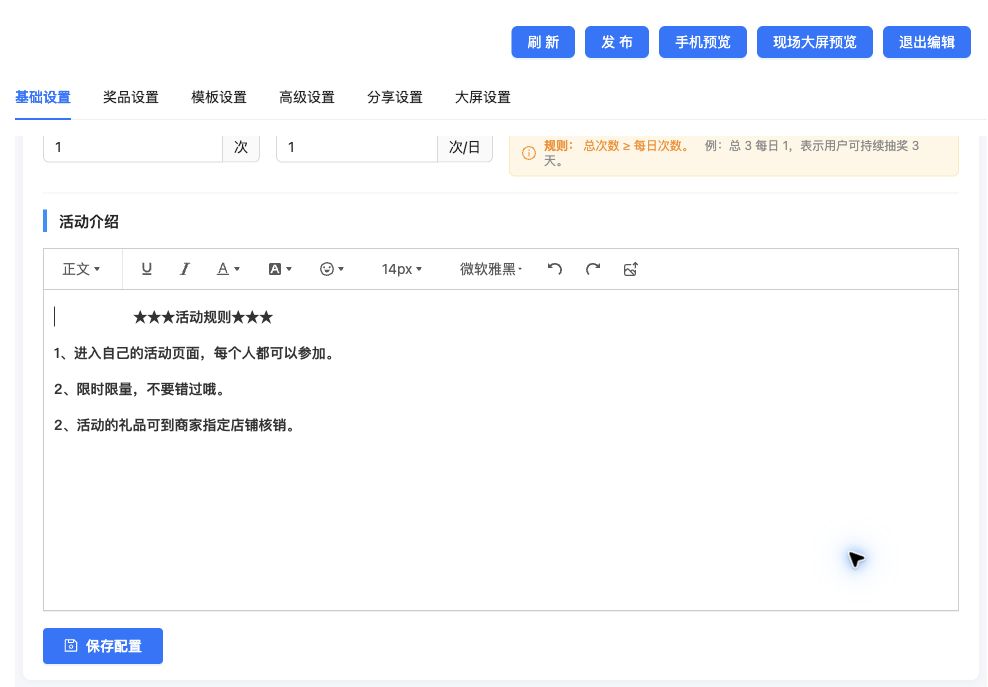Open the emoji picker

[x=331, y=269]
